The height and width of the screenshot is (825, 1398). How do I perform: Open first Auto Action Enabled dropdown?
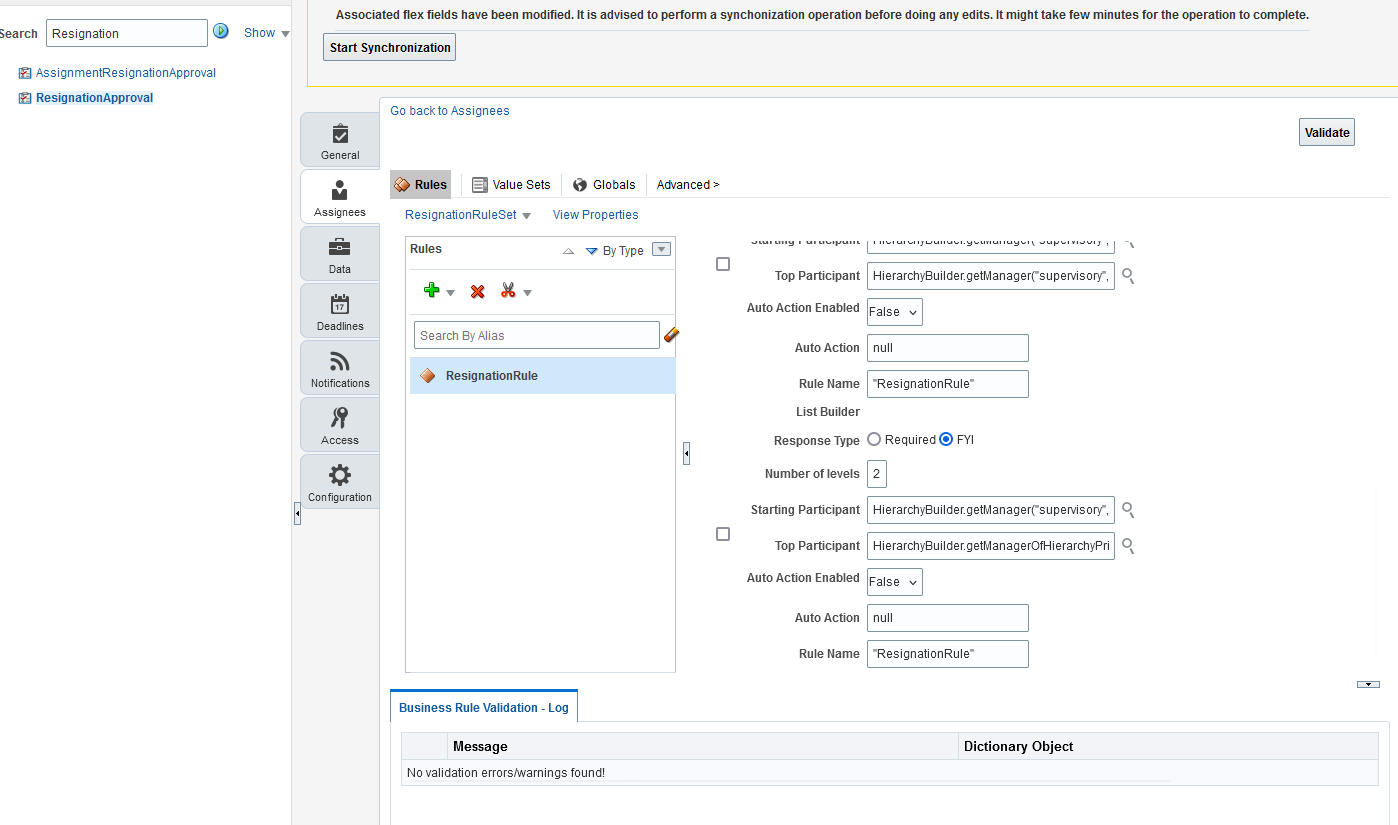pyautogui.click(x=895, y=312)
